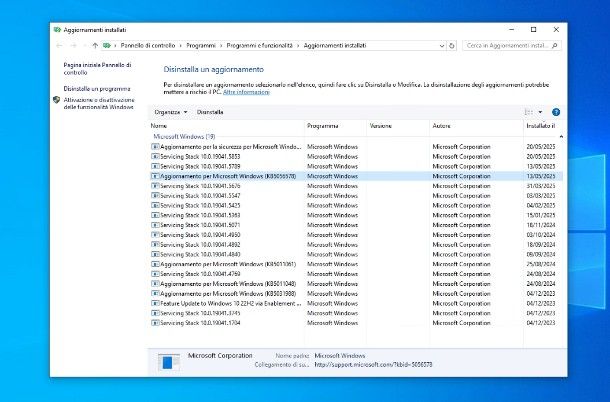Screen dimensions: 610x402
Task: Sort by the Programma column header
Action: point(336,126)
